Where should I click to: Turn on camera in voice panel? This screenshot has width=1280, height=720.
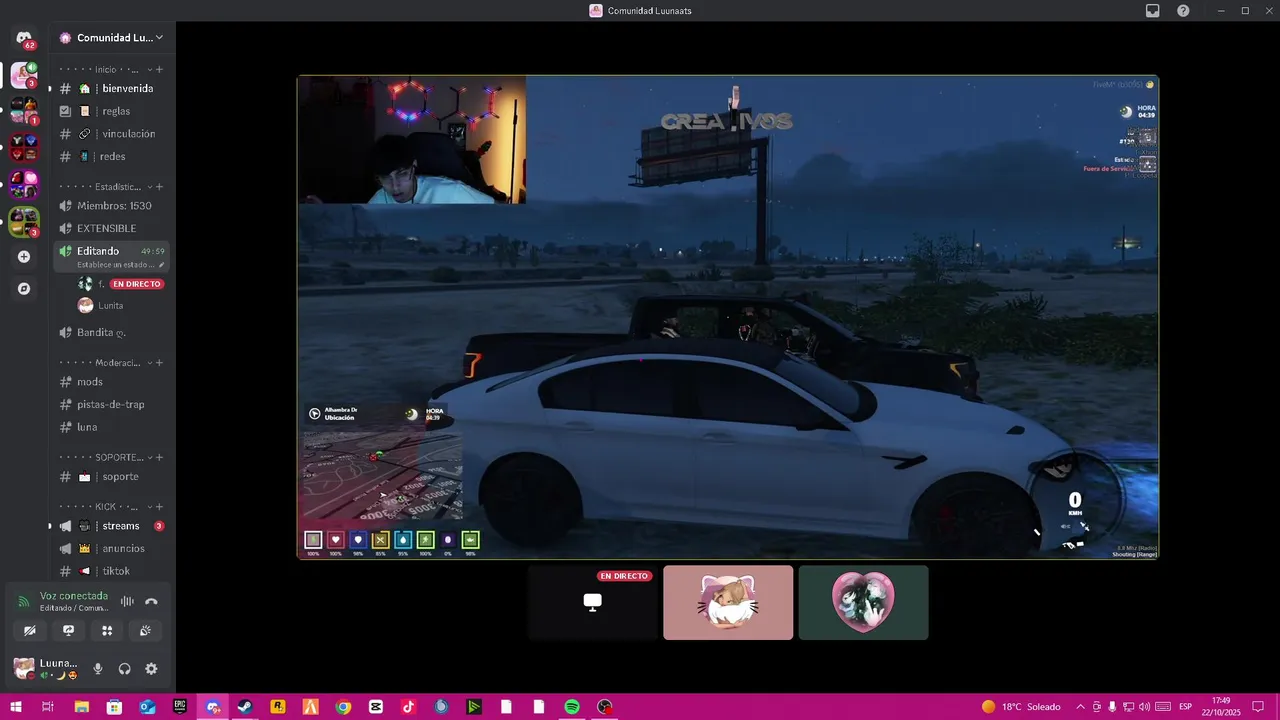30,631
